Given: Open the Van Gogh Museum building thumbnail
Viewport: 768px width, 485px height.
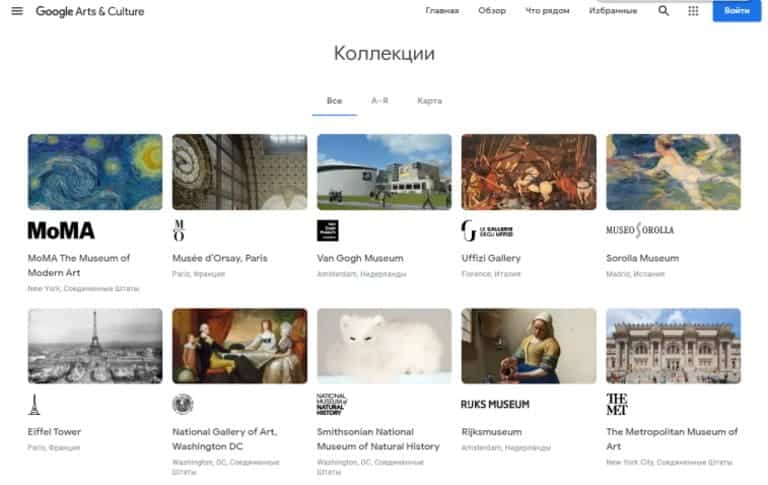Looking at the screenshot, I should (x=384, y=172).
